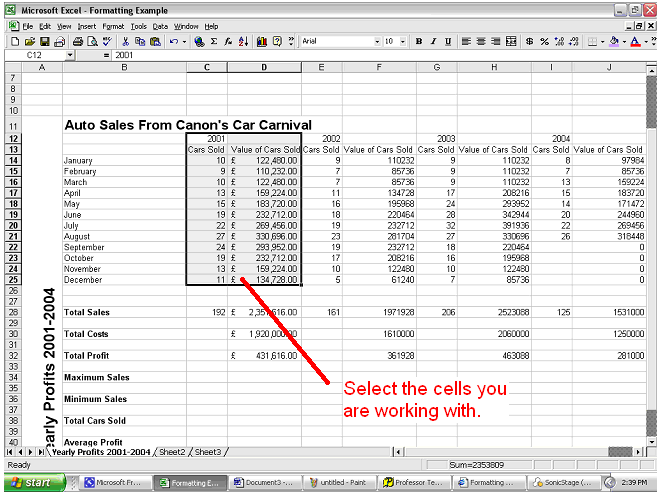Switch to the Sheet2 tab
This screenshot has width=659, height=493.
(173, 452)
